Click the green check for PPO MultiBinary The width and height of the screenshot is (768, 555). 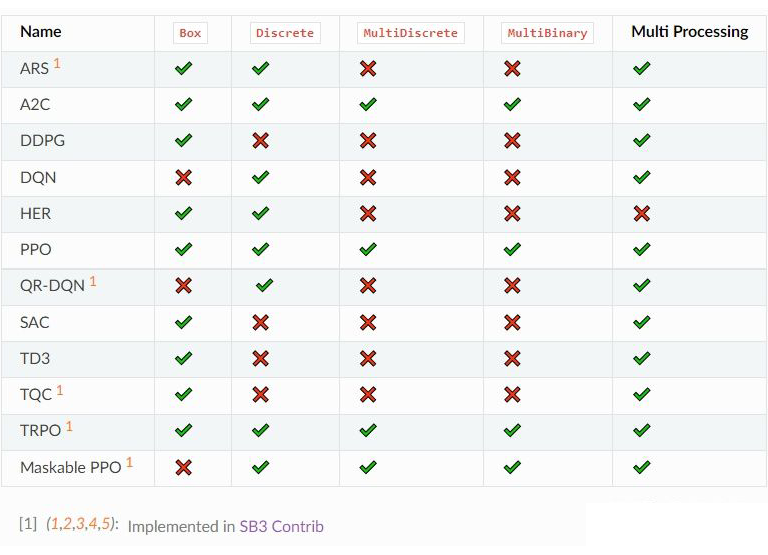tap(513, 249)
